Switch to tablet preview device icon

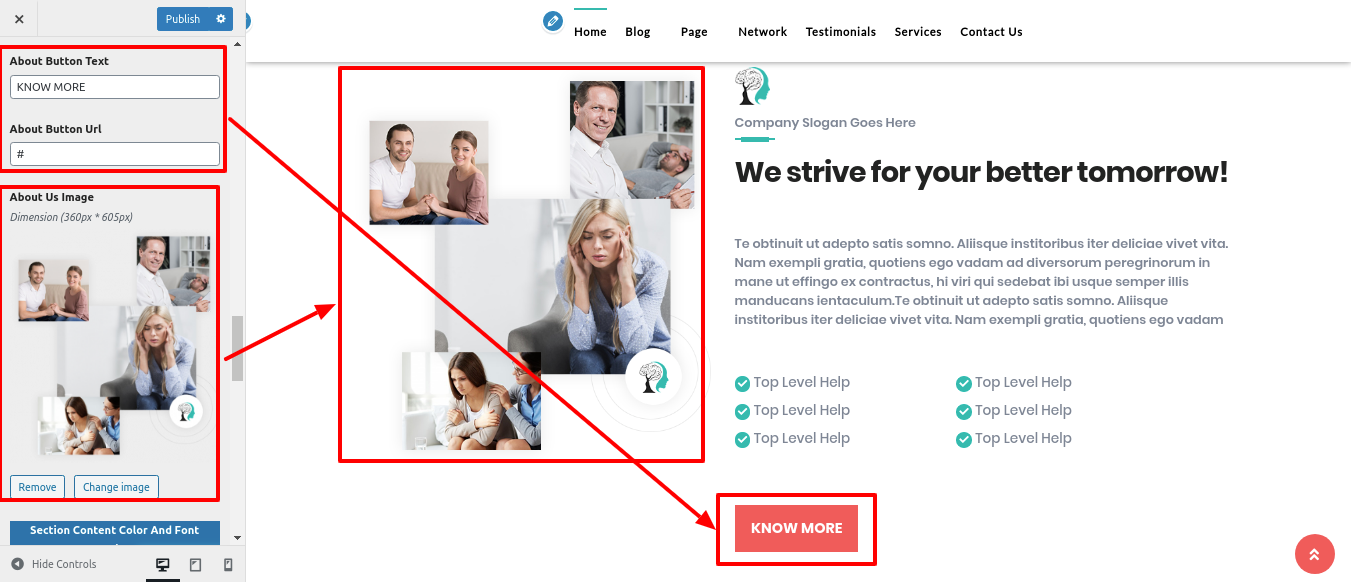click(x=195, y=565)
